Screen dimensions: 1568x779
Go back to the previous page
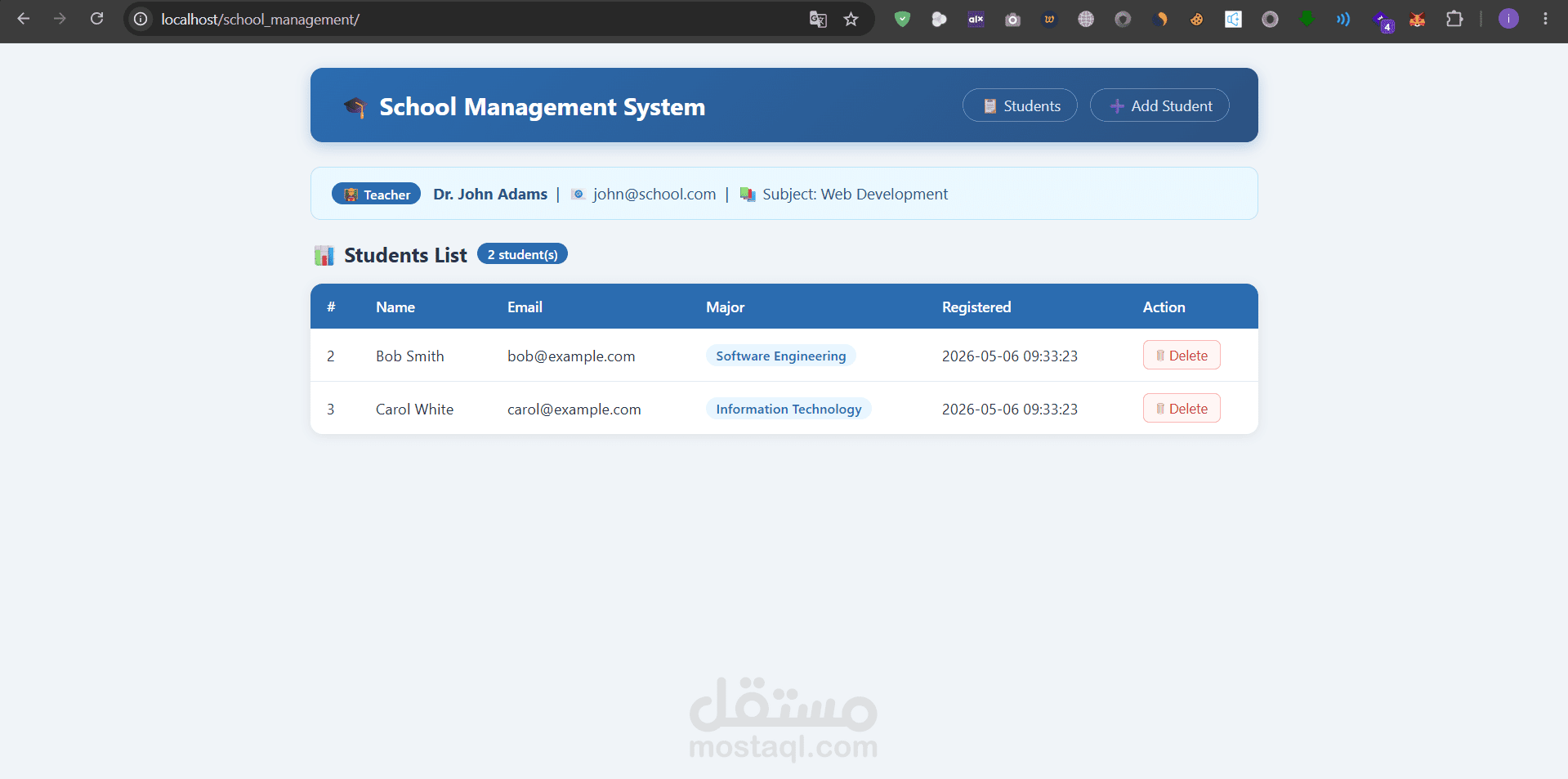click(x=23, y=19)
